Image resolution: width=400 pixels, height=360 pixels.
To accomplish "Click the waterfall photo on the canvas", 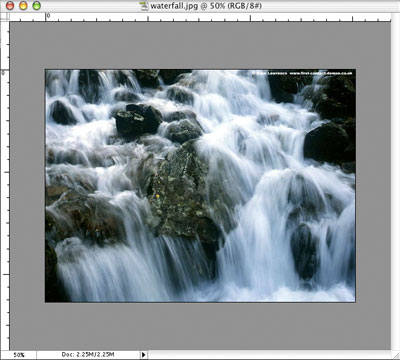I will (x=200, y=186).
